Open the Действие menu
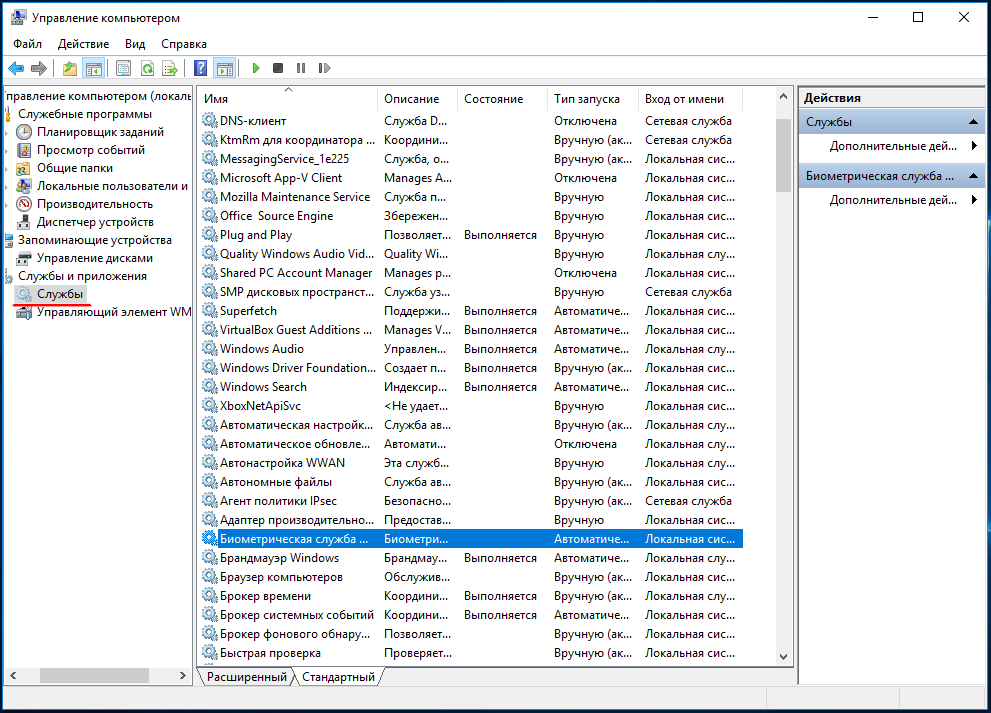991x713 pixels. point(83,44)
